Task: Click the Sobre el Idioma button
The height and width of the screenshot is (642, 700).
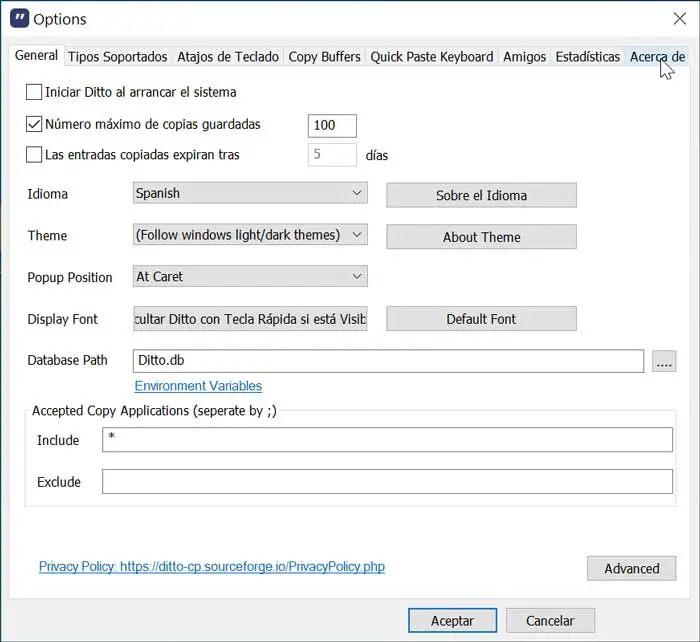Action: (x=481, y=195)
